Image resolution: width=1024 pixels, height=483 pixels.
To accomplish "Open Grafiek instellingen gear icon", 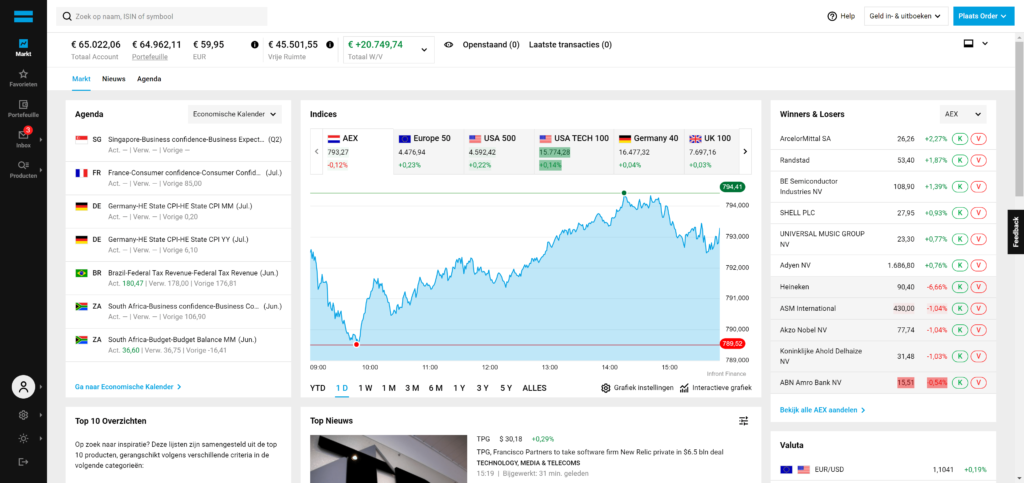I will coord(605,388).
